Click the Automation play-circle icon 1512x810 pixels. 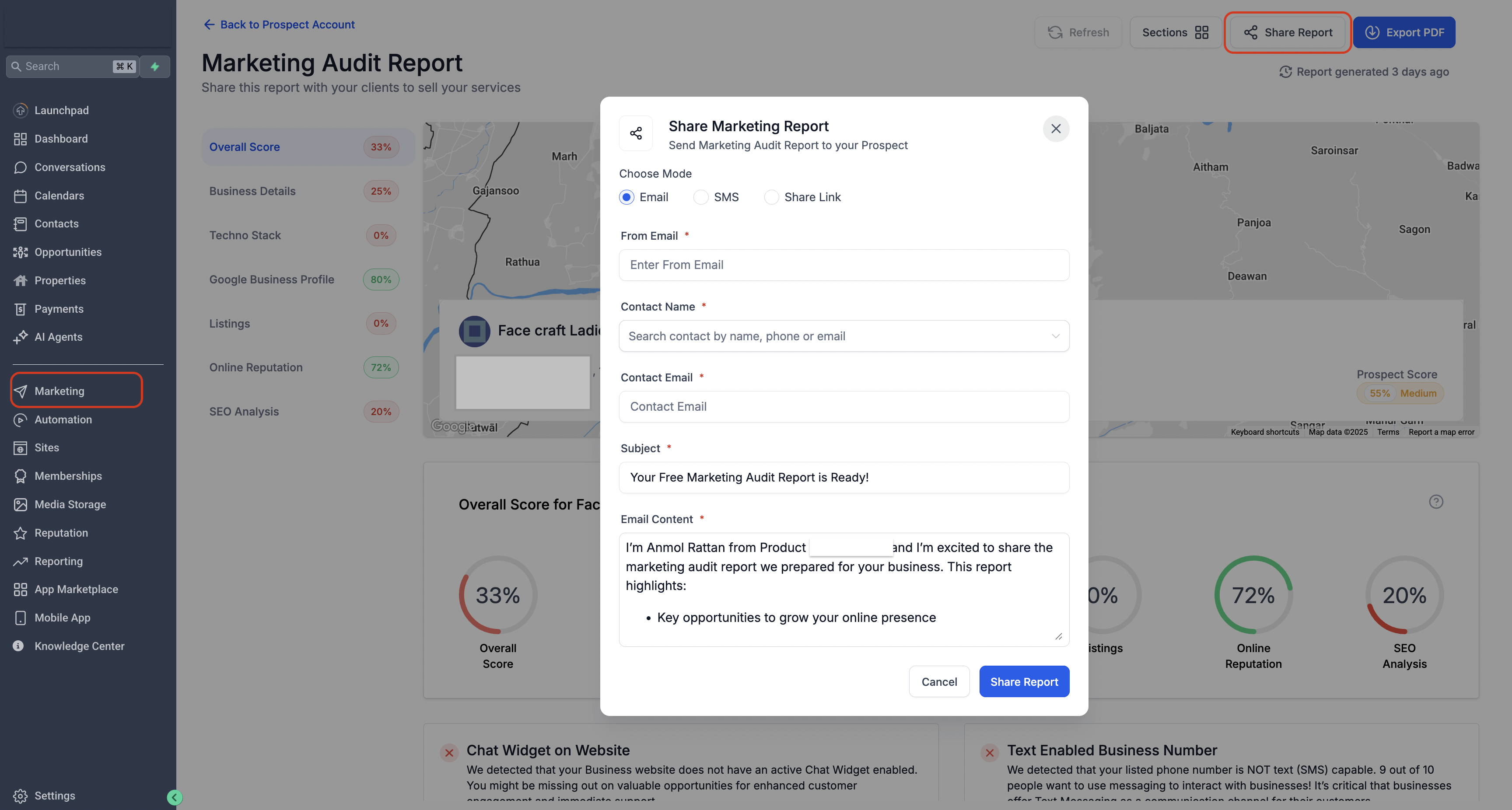(x=21, y=420)
